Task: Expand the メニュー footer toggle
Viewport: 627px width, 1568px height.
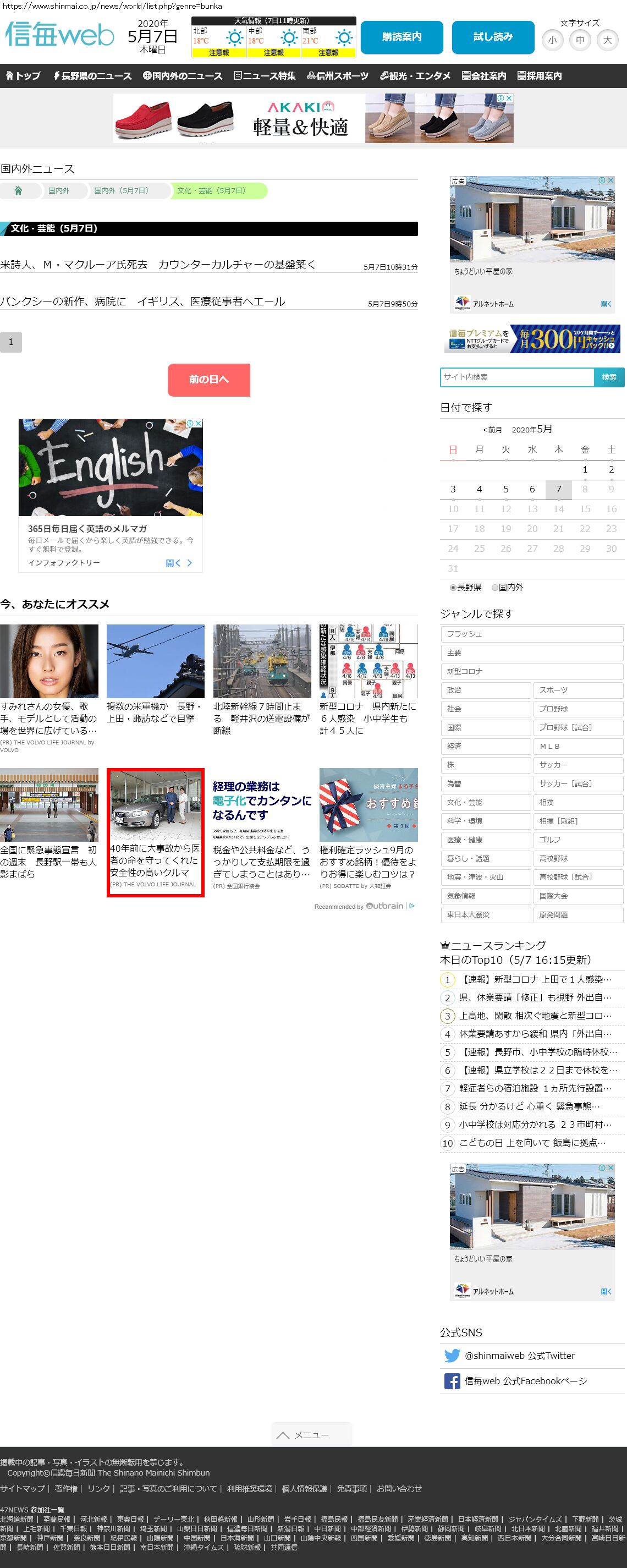Action: click(311, 1435)
